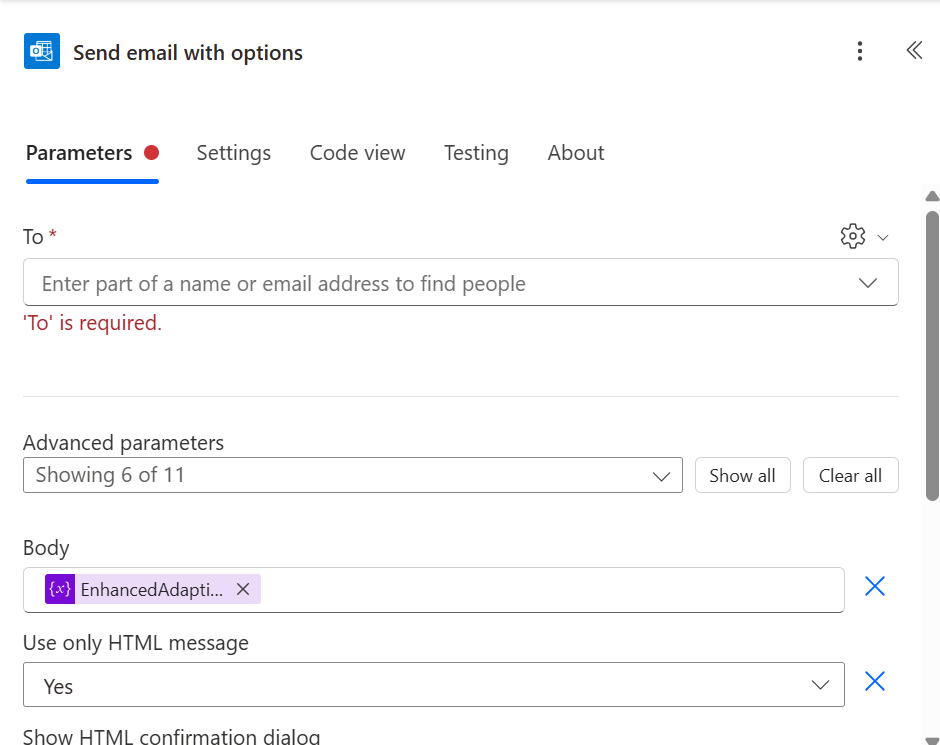Open the Testing tab

pos(476,153)
